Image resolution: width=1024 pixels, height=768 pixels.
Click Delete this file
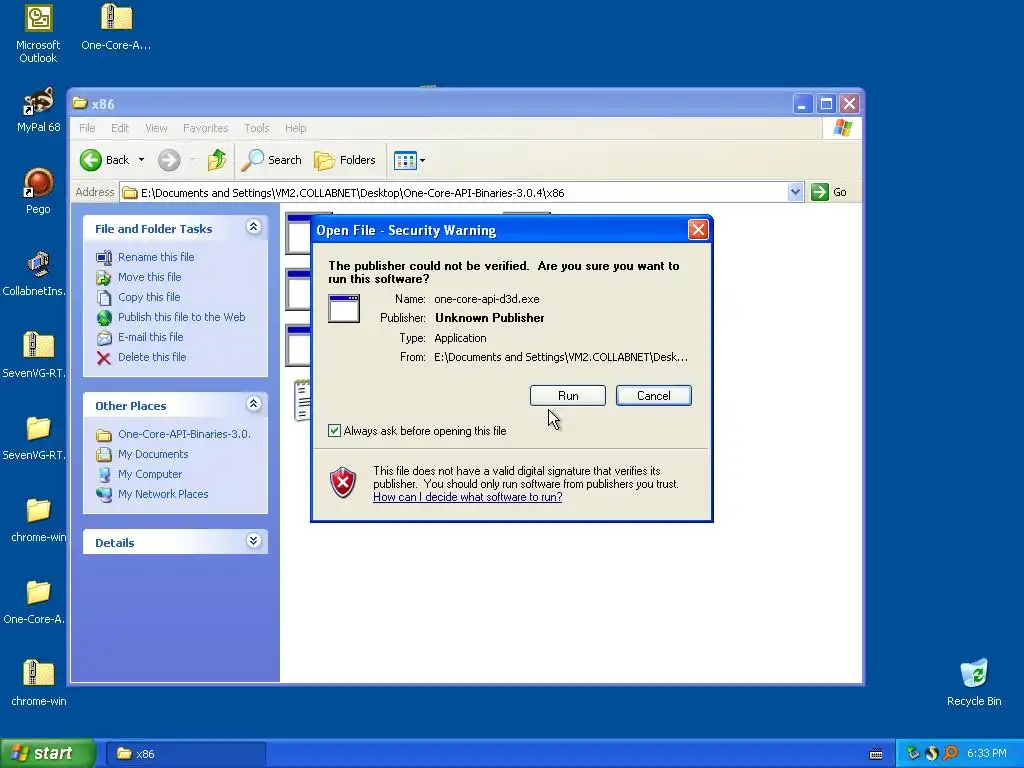point(152,357)
